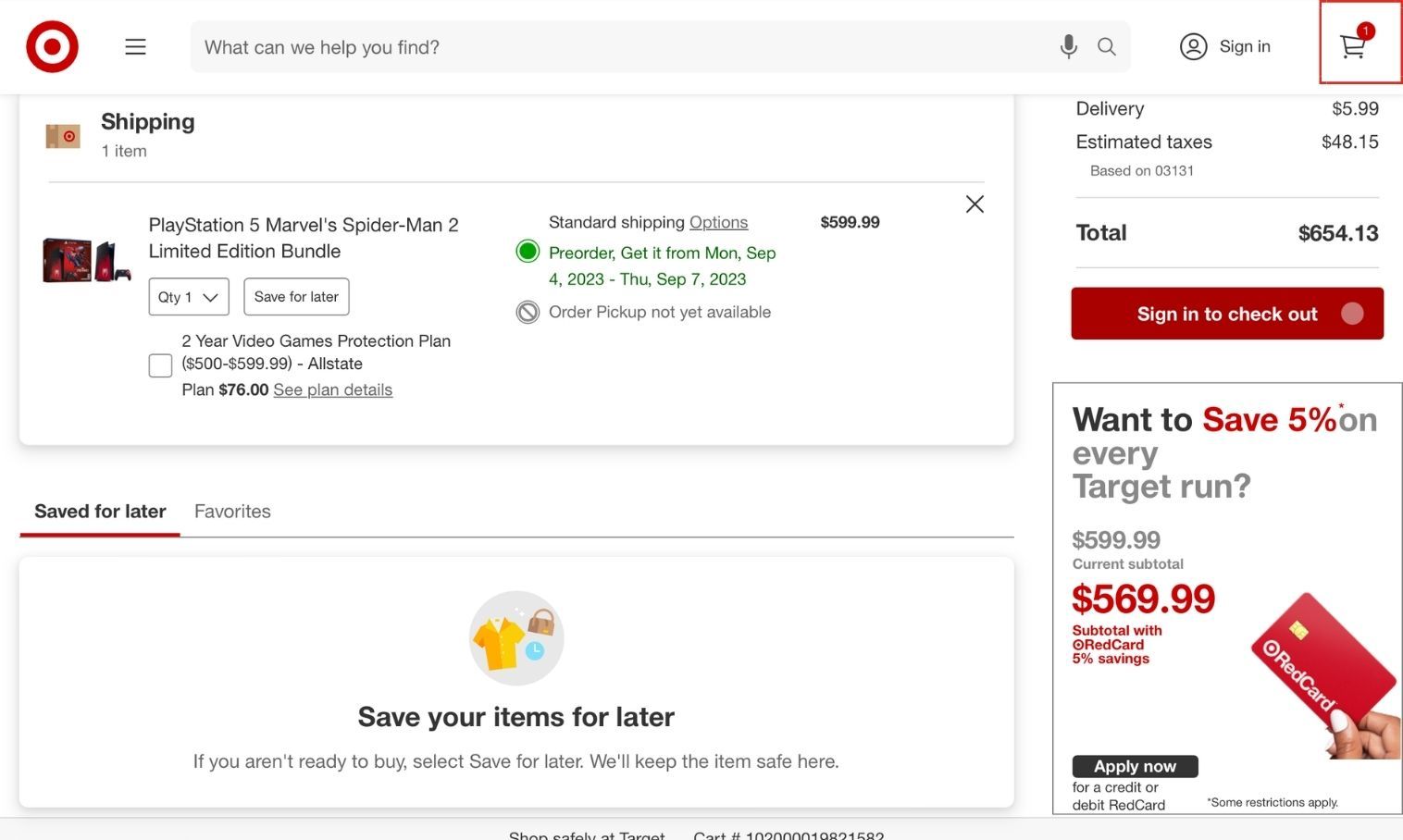Click the "Save your items for later" heading
The width and height of the screenshot is (1403, 840).
(x=516, y=717)
